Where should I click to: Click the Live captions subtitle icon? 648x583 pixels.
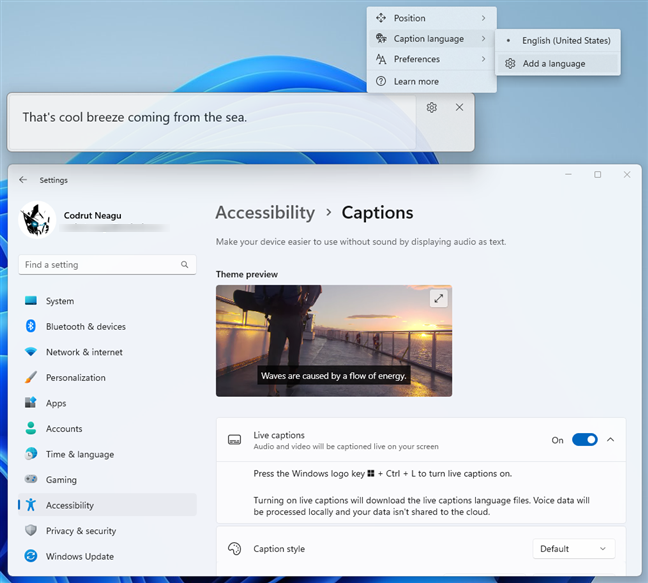[x=234, y=440]
